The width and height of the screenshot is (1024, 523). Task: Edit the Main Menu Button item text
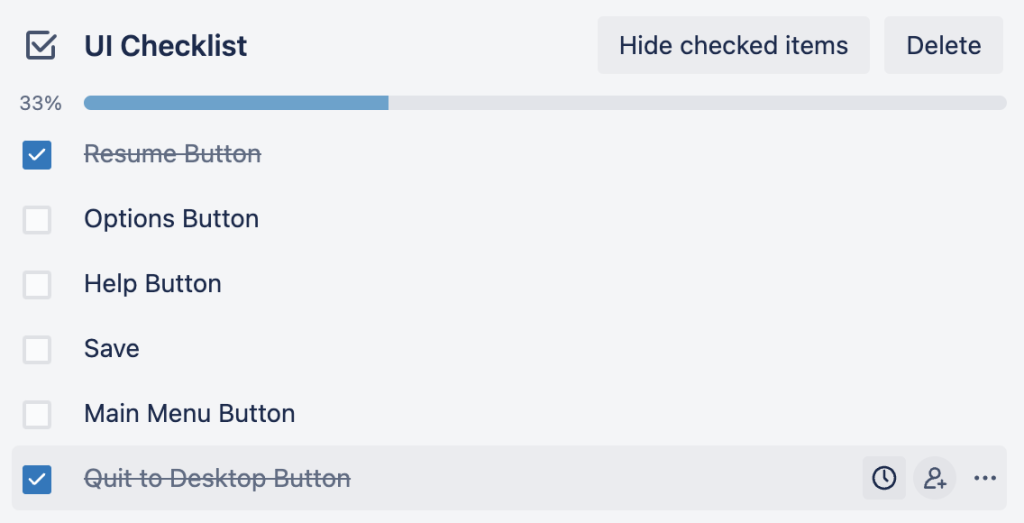click(x=189, y=414)
